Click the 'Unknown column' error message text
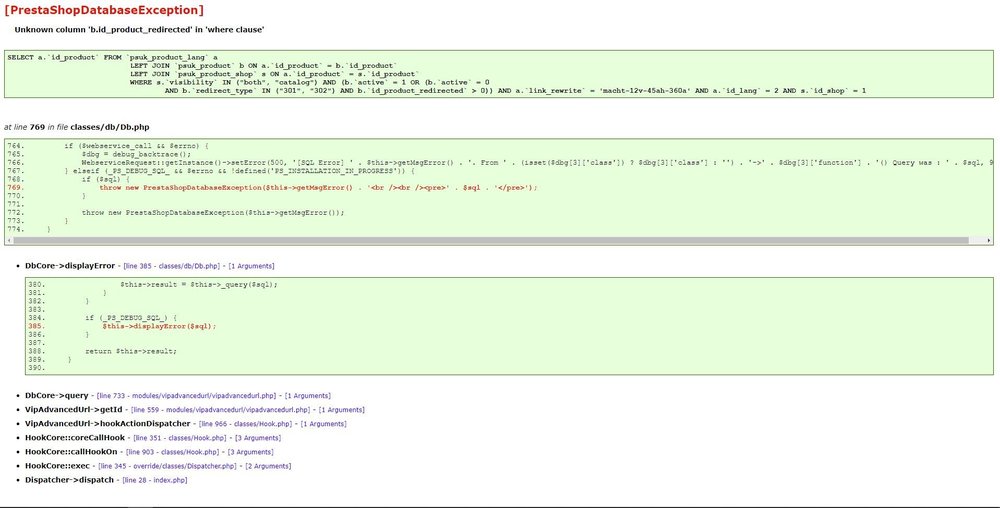This screenshot has width=1000, height=508. 140,30
